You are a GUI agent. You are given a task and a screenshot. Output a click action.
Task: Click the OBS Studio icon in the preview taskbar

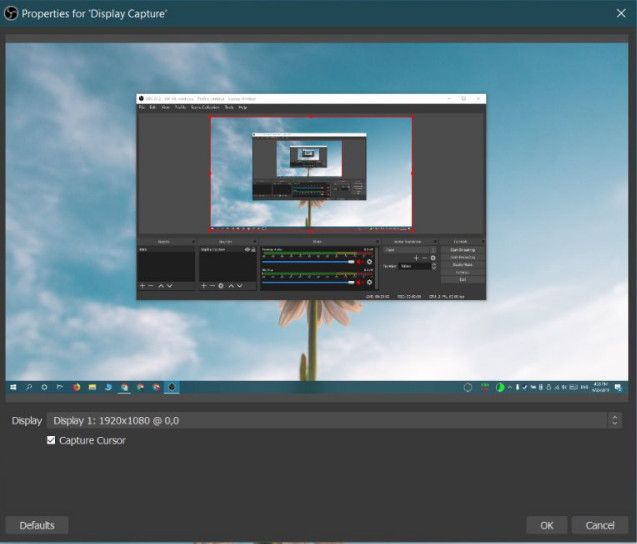(x=172, y=387)
